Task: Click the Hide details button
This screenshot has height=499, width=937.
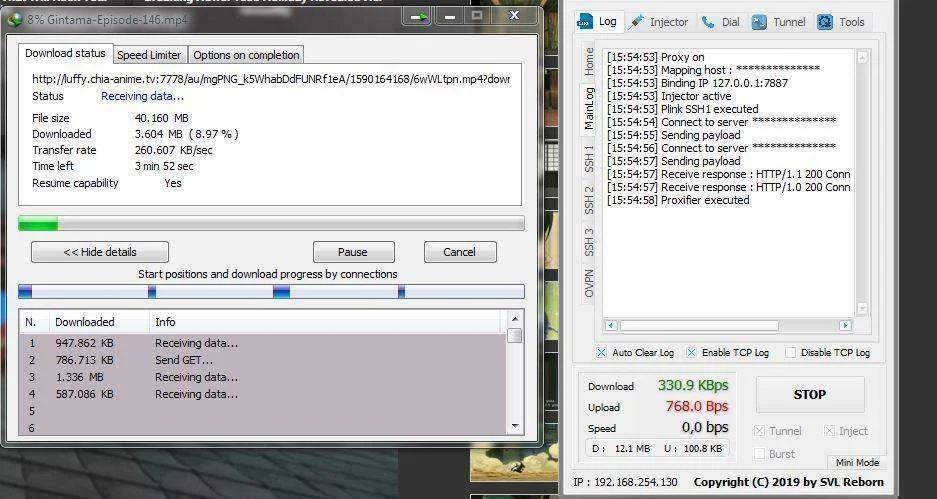Action: (100, 252)
